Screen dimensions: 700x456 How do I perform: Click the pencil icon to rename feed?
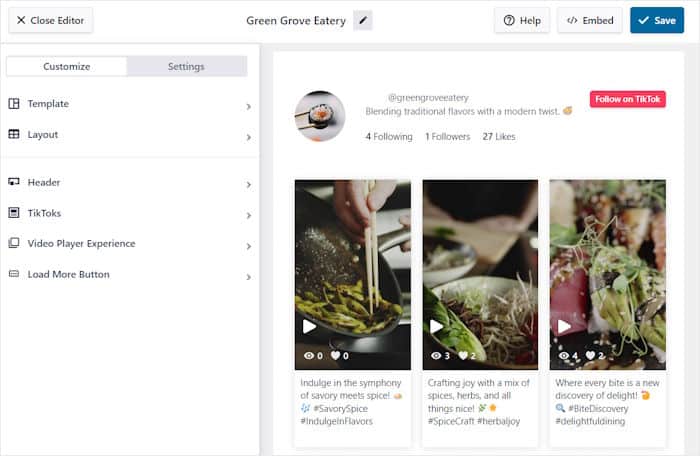(363, 21)
